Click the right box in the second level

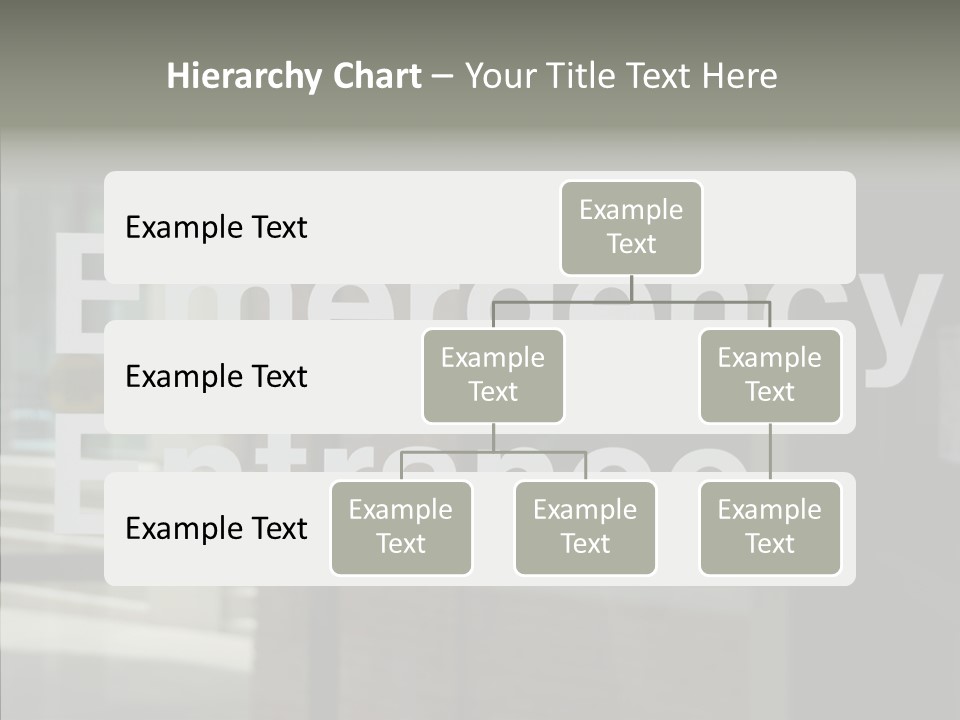pos(770,376)
